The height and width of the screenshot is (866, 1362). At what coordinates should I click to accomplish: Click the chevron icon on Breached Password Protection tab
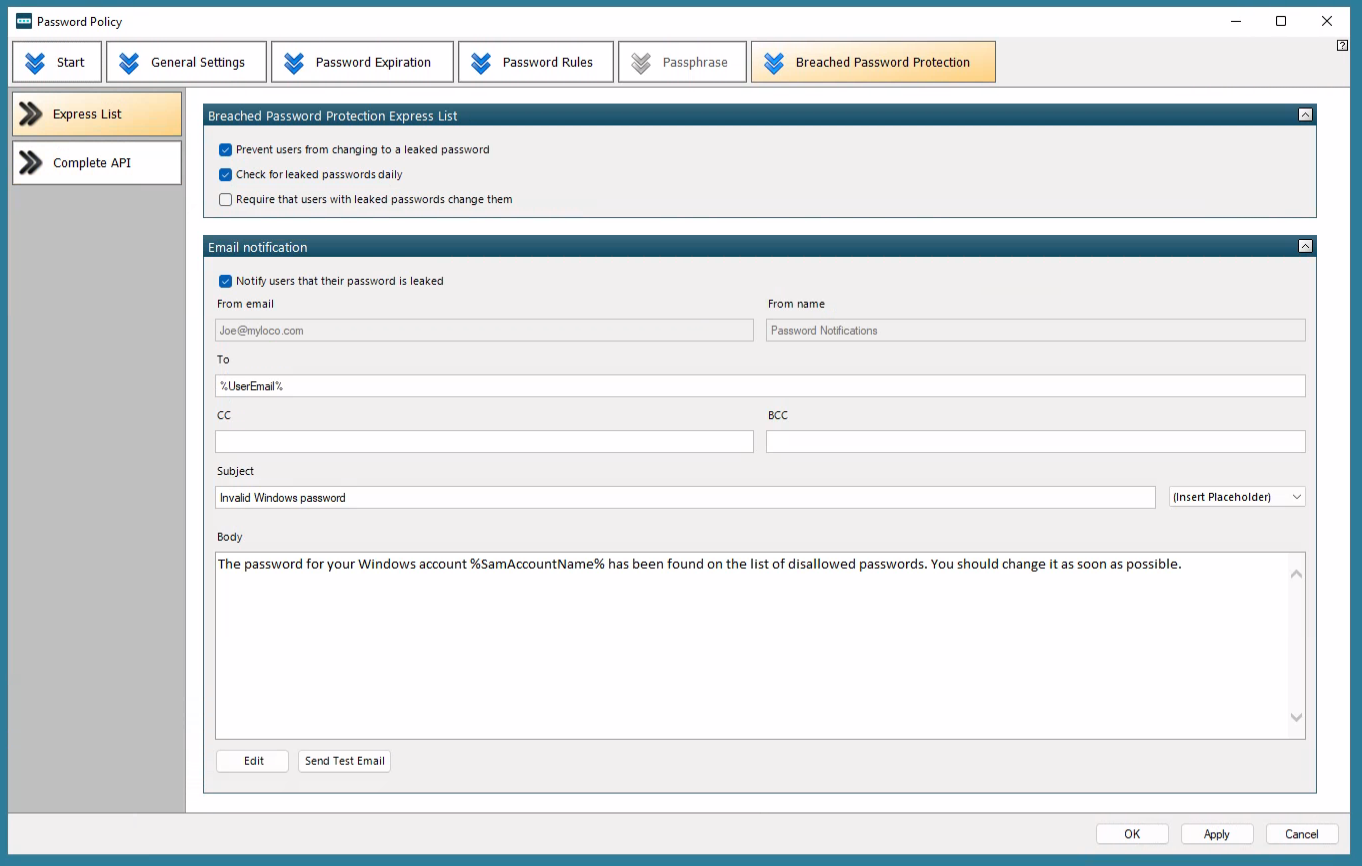(x=774, y=62)
